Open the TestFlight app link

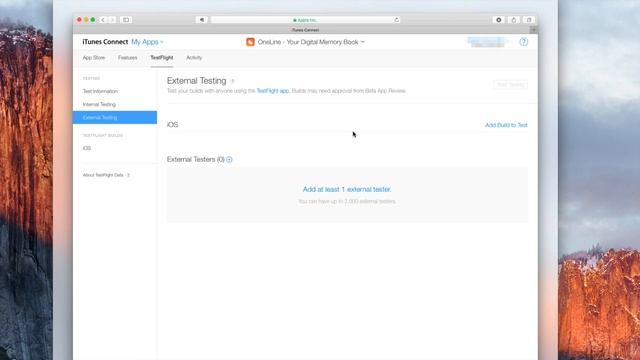(273, 91)
